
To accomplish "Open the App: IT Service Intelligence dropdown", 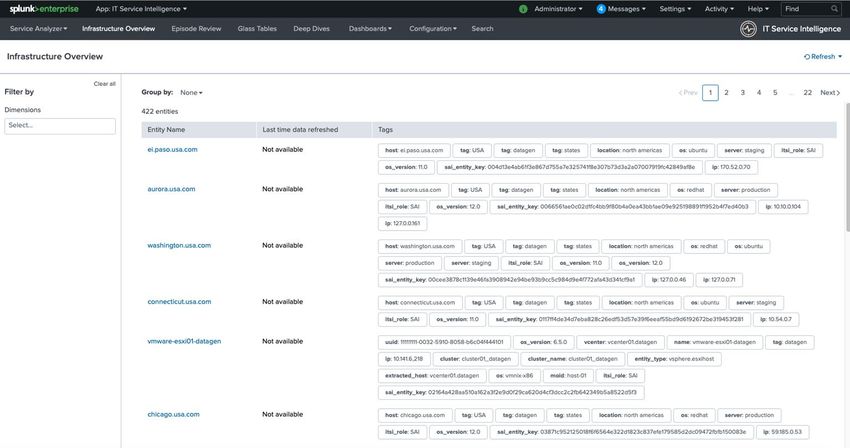I will (141, 9).
